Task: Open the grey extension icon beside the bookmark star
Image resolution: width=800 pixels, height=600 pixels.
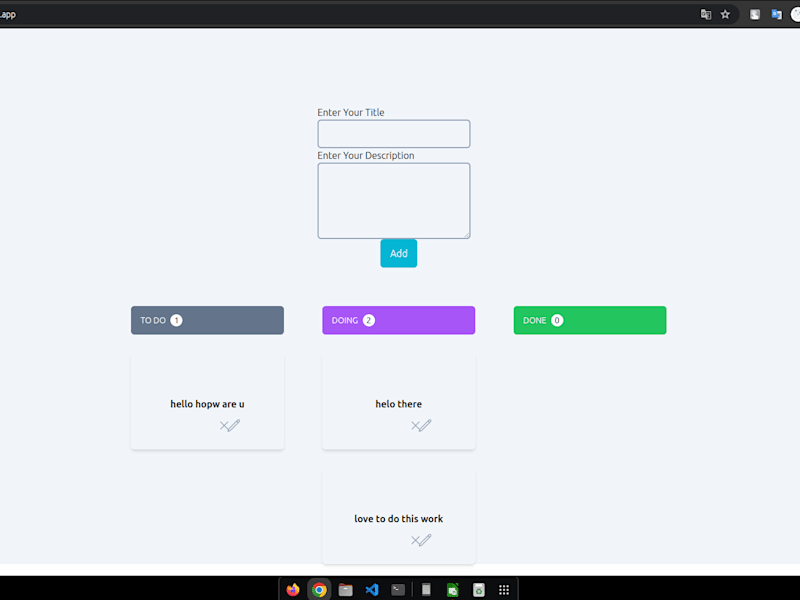Action: [x=755, y=14]
